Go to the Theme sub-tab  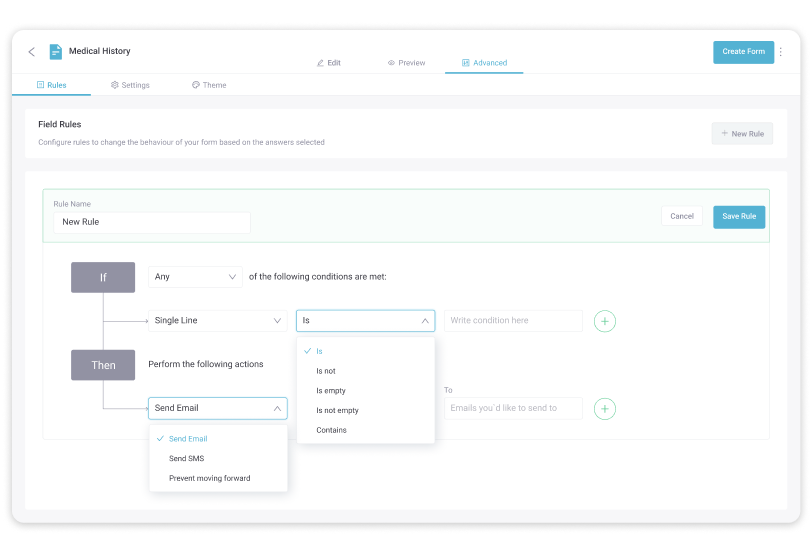(x=209, y=85)
